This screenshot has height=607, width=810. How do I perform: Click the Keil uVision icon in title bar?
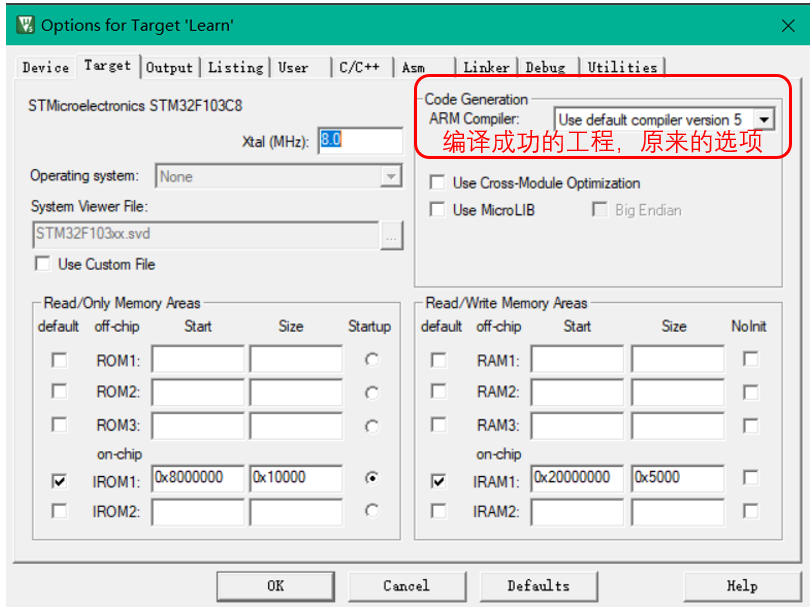[27, 22]
